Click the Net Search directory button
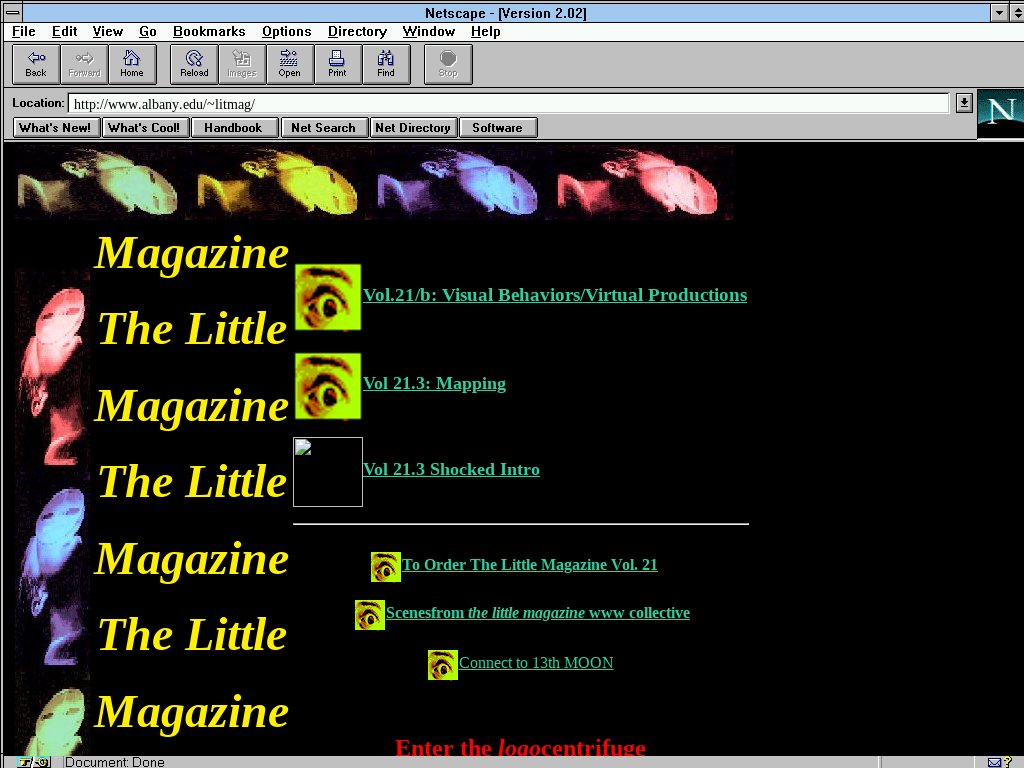 323,127
